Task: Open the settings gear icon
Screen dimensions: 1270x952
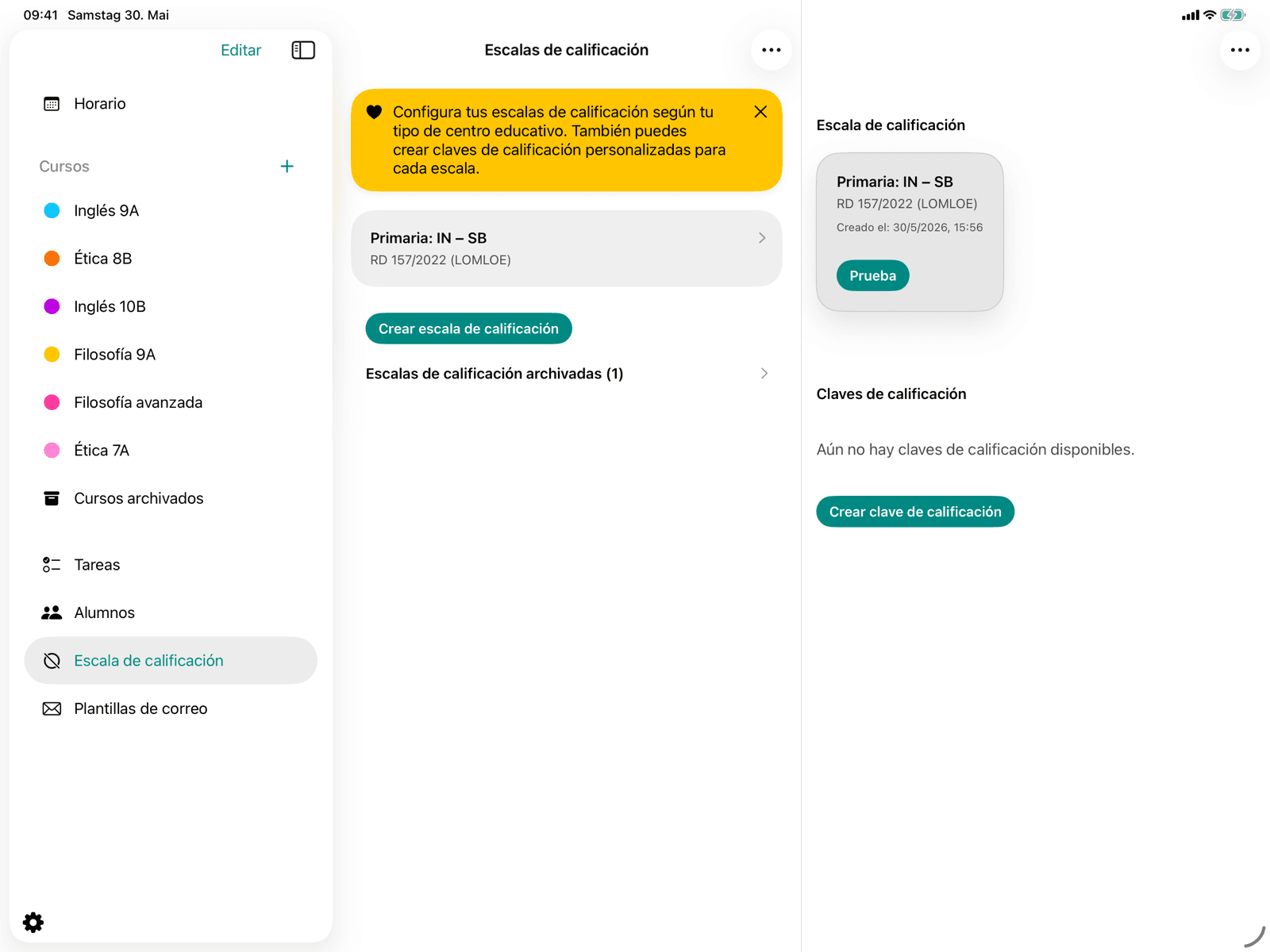Action: pyautogui.click(x=33, y=922)
